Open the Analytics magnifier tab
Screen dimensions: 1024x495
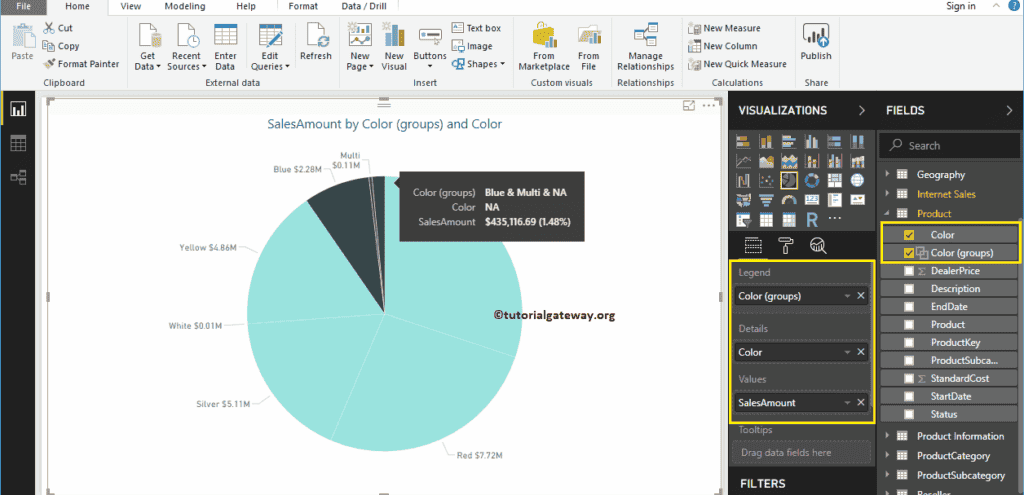pos(818,246)
